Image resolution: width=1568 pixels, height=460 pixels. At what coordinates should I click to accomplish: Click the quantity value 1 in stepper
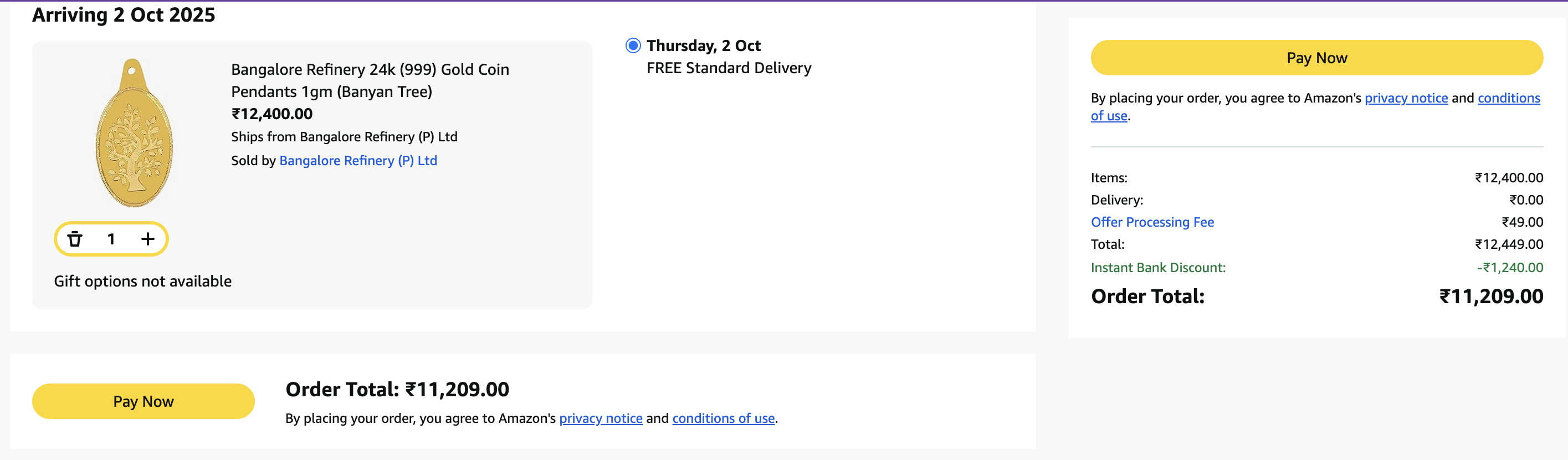coord(111,239)
